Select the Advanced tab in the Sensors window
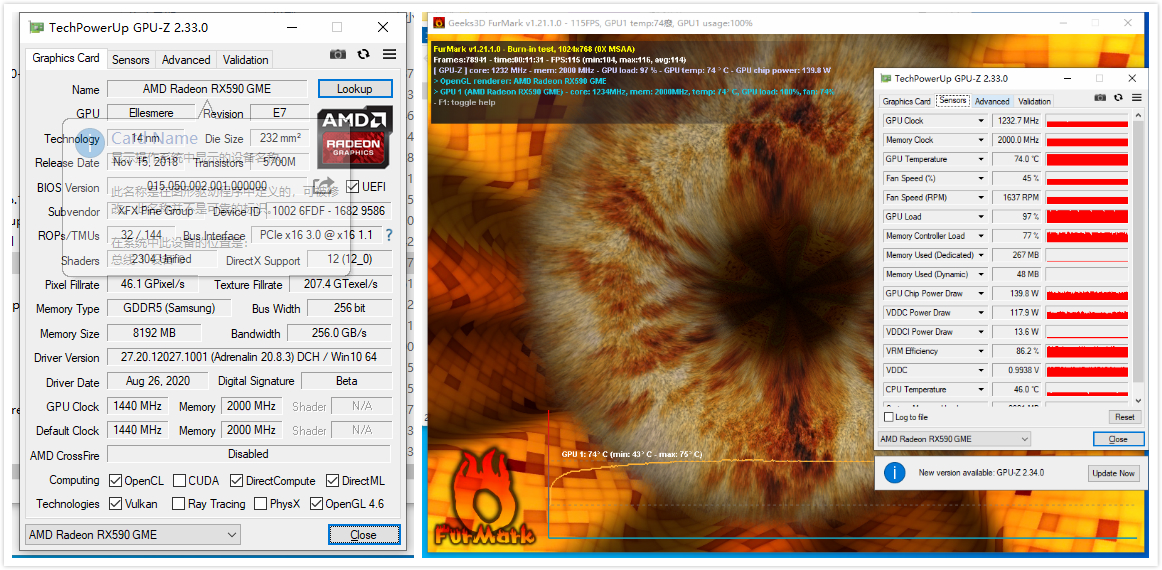 [992, 101]
